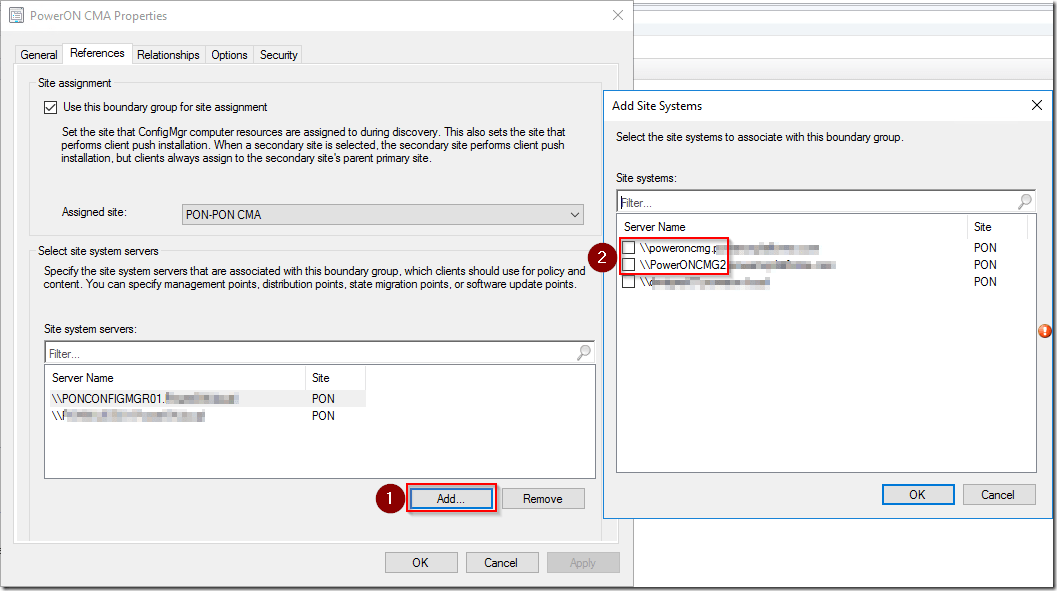Viewport: 1057px width, 591px height.
Task: Click OK in Add Site Systems dialog
Action: pos(917,494)
